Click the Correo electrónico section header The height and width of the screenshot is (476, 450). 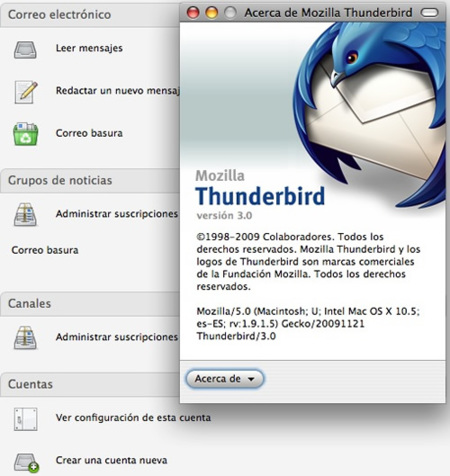click(x=90, y=14)
